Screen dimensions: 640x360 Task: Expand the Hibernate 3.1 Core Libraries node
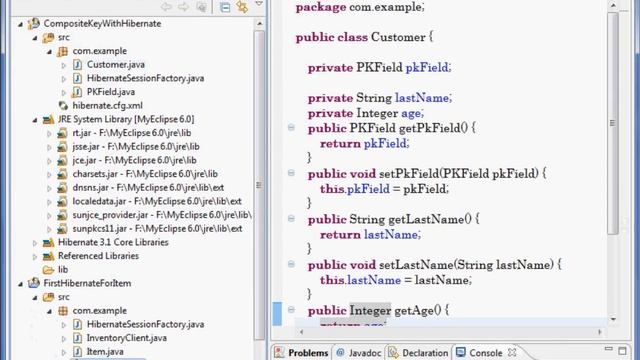click(35, 243)
